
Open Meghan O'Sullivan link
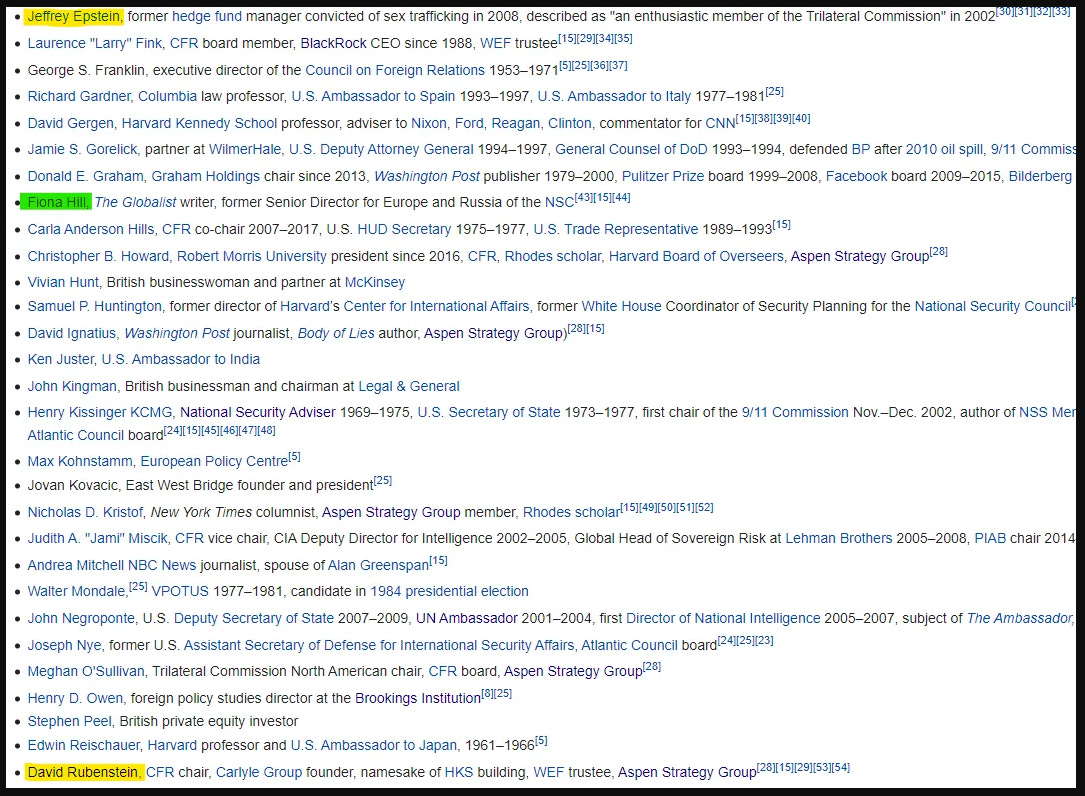click(86, 671)
